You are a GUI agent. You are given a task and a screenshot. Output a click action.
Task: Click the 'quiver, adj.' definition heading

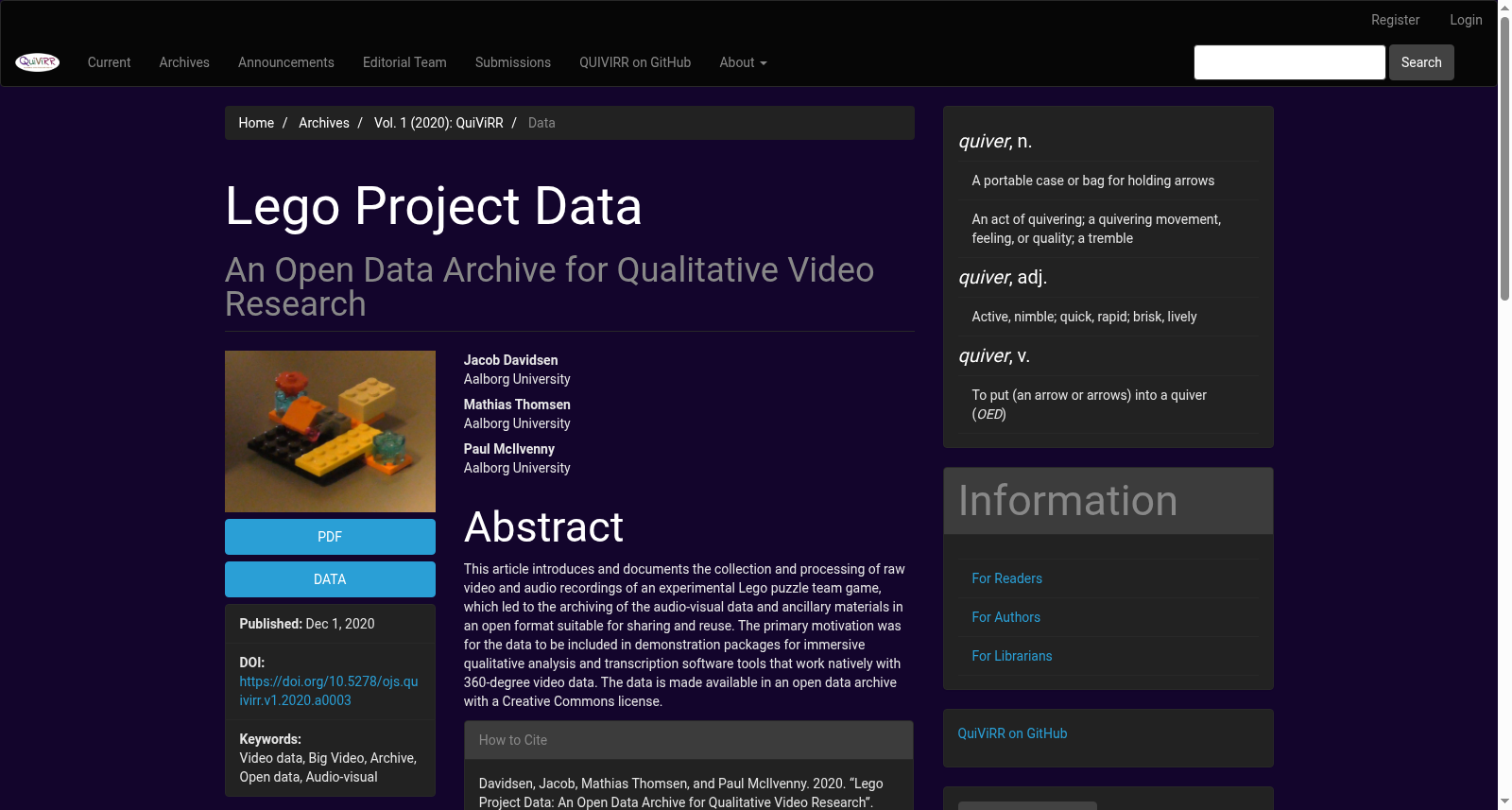pyautogui.click(x=1003, y=277)
